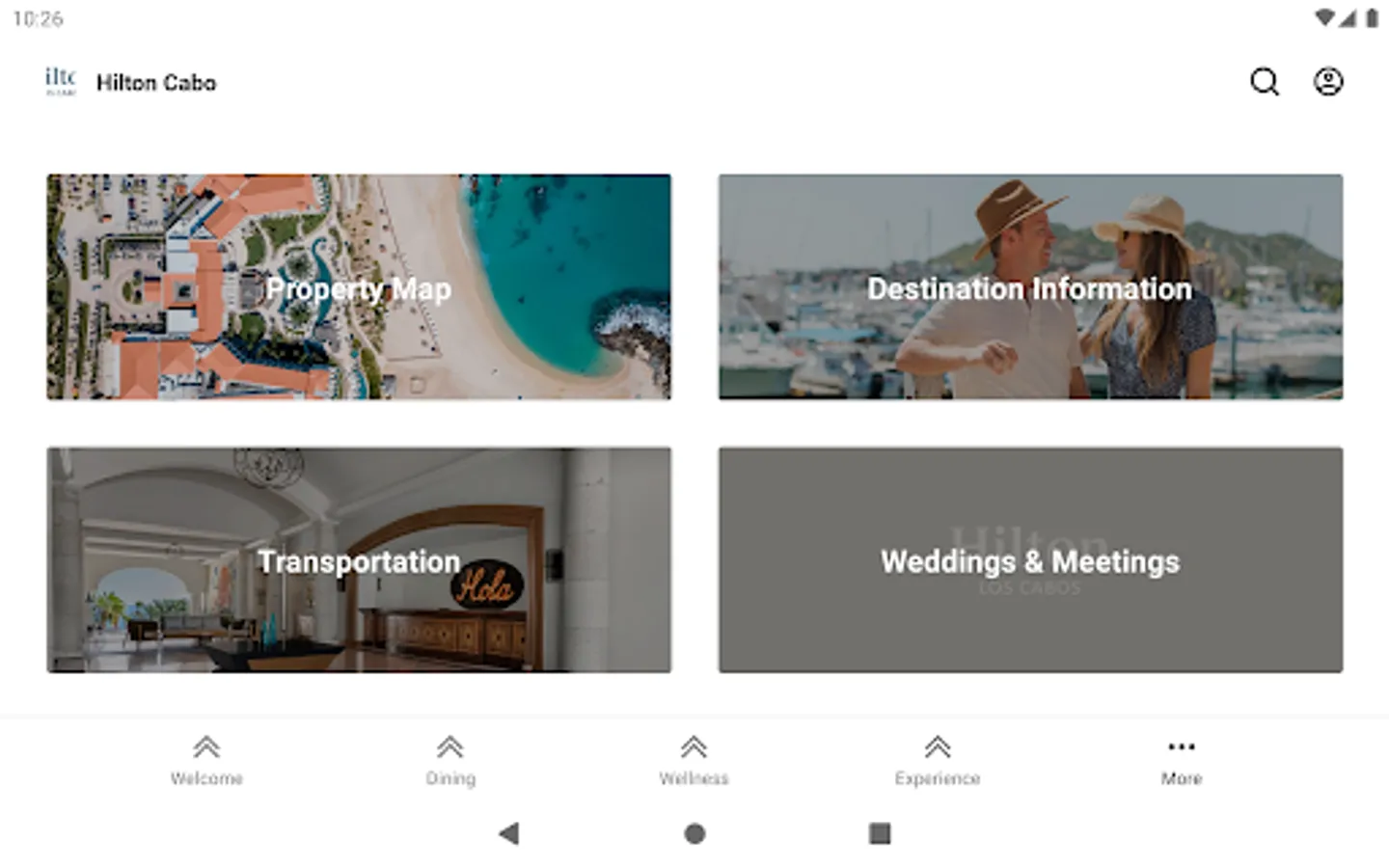This screenshot has width=1389, height=868.
Task: Open the Property Map tile
Action: coord(359,287)
